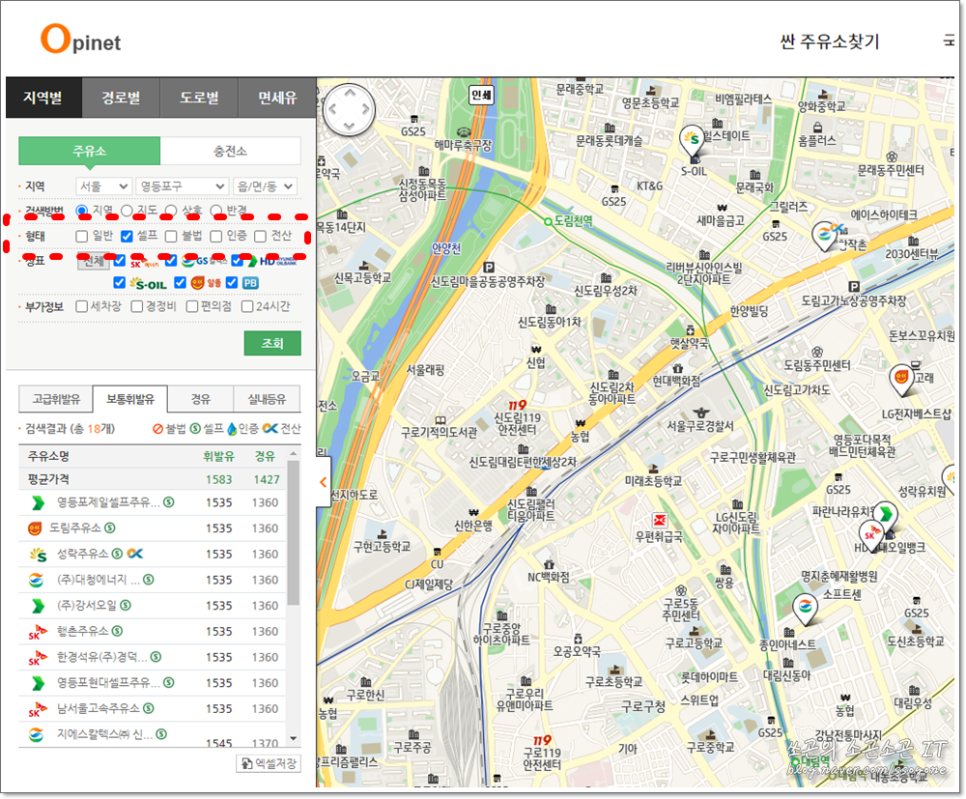Screen dimensions: 966x799
Task: Check the 일반 station type checkbox
Action: 81,236
